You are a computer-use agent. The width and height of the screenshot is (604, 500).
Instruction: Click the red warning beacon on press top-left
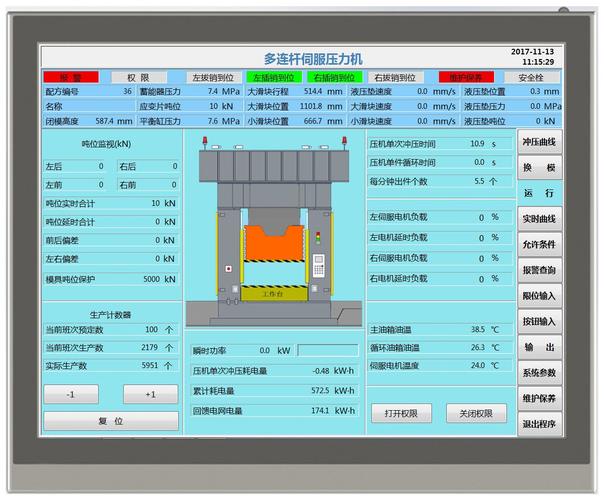205,141
